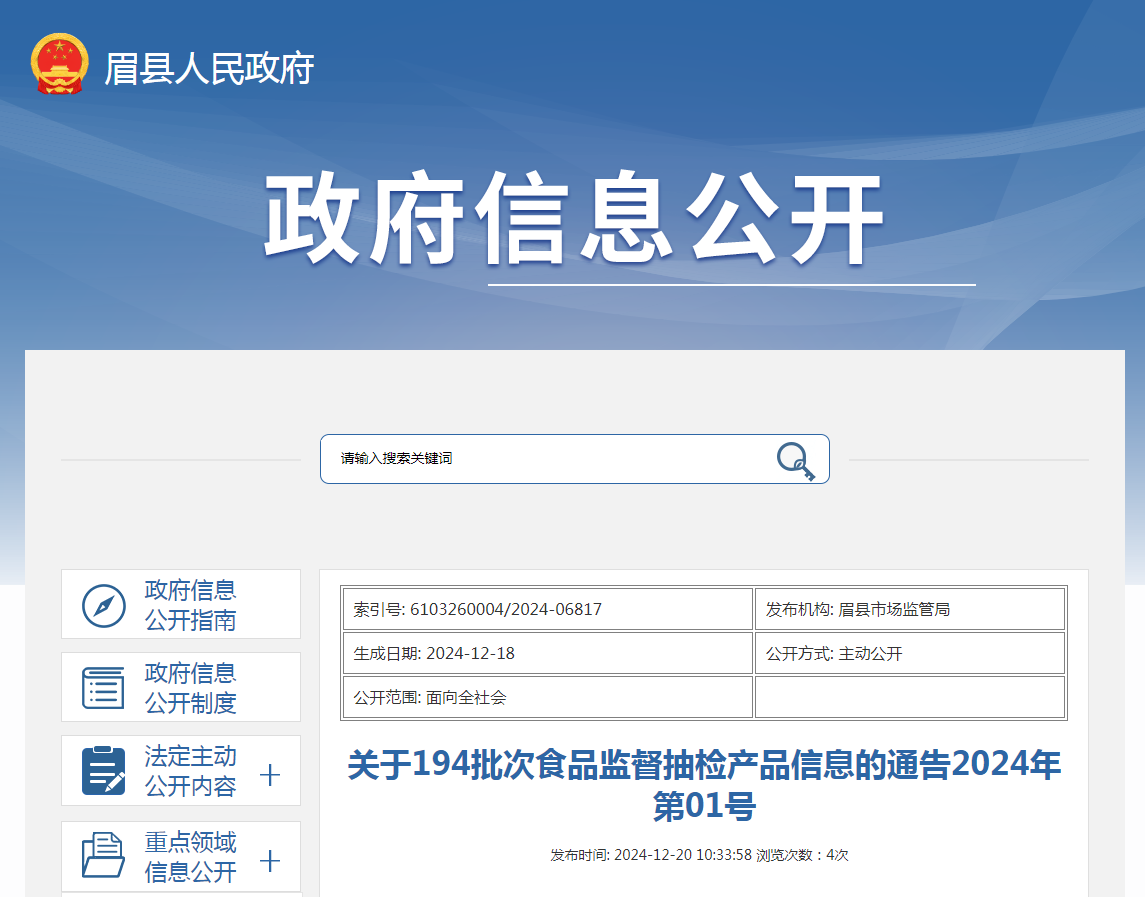This screenshot has height=897, width=1145.
Task: Expand 重点领域信息公开 with plus sign
Action: coord(269,860)
